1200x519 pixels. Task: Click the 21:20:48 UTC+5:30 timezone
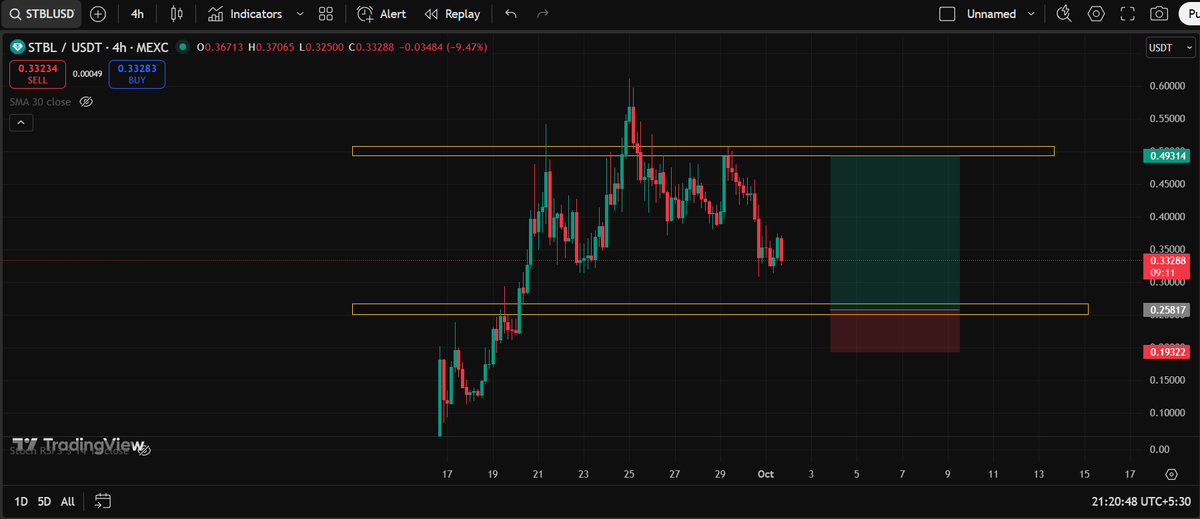click(x=1142, y=500)
